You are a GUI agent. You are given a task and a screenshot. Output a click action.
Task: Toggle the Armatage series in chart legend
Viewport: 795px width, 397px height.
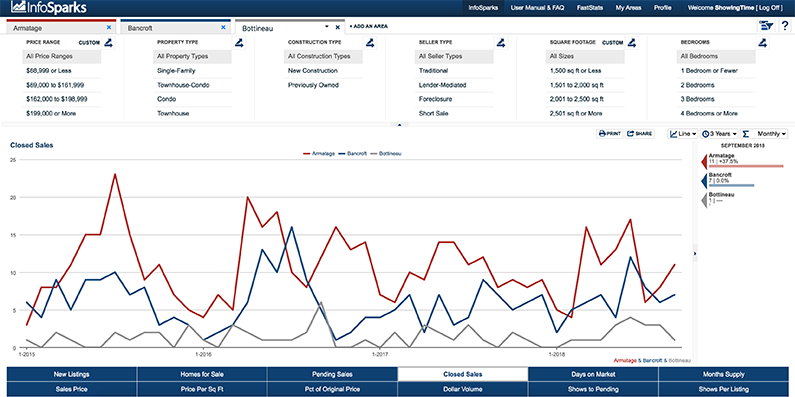[x=318, y=153]
